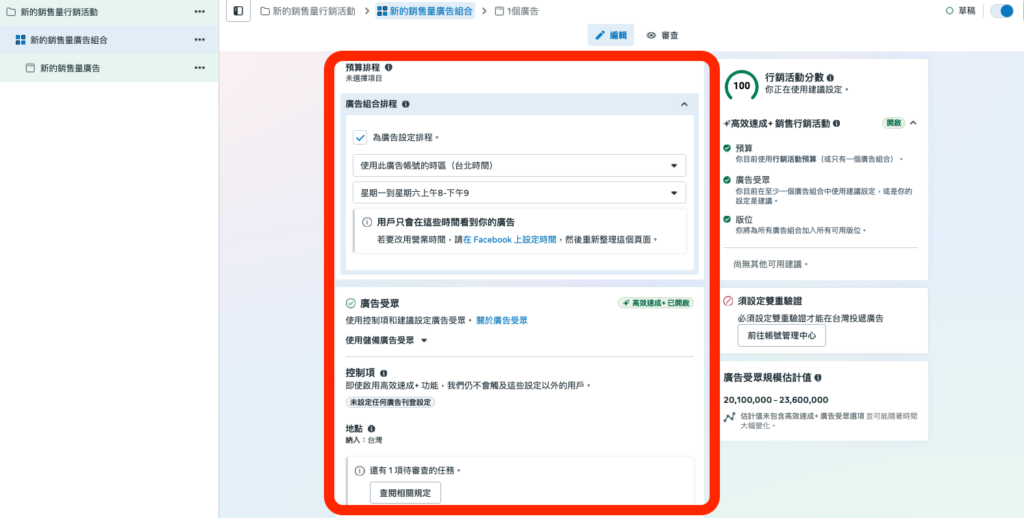Click info icon next to 廣告組合排程
The width and height of the screenshot is (1024, 518).
point(406,104)
